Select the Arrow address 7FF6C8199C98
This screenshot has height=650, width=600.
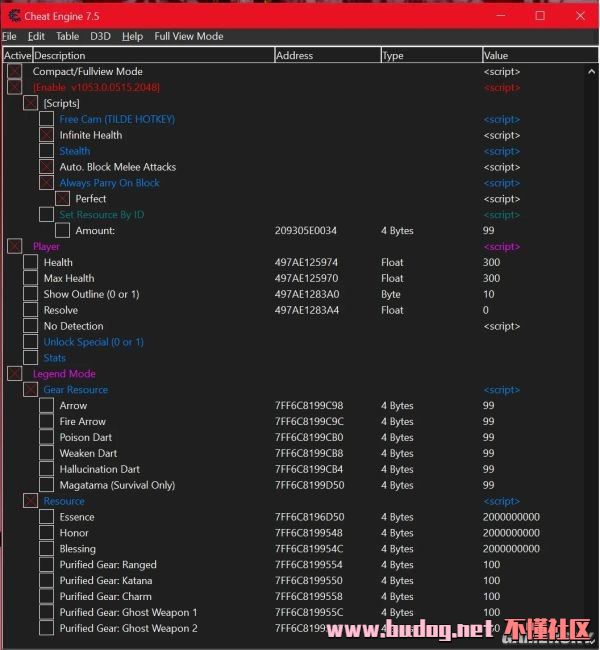pyautogui.click(x=309, y=405)
